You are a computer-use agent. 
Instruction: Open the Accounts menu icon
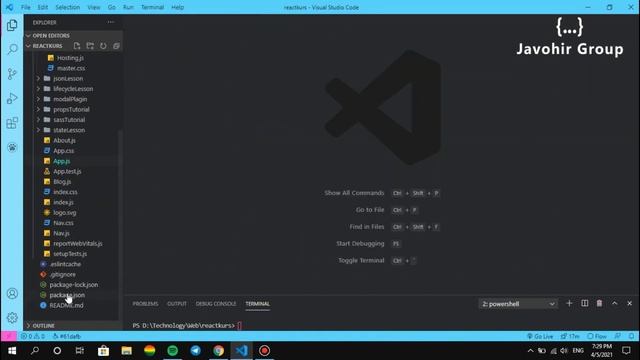tap(12, 293)
